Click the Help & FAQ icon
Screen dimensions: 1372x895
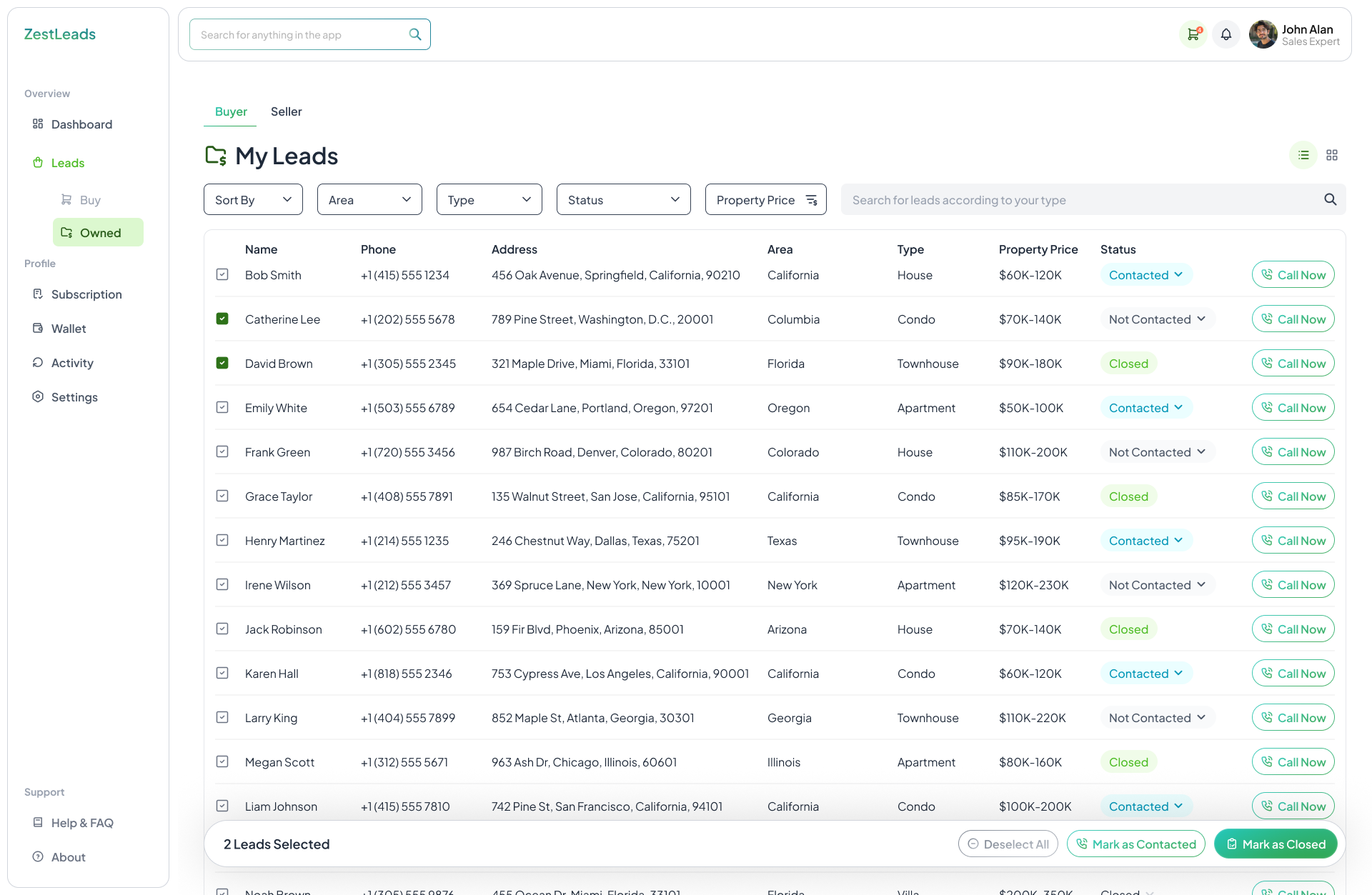[x=38, y=823]
